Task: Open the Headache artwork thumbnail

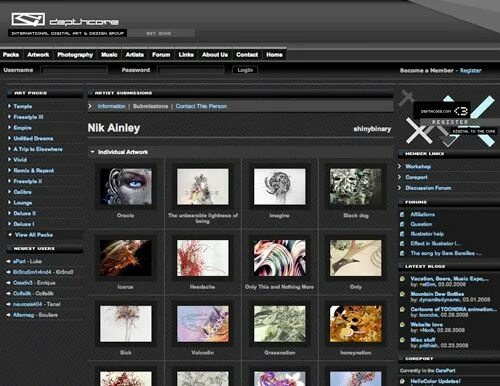Action: pos(203,258)
